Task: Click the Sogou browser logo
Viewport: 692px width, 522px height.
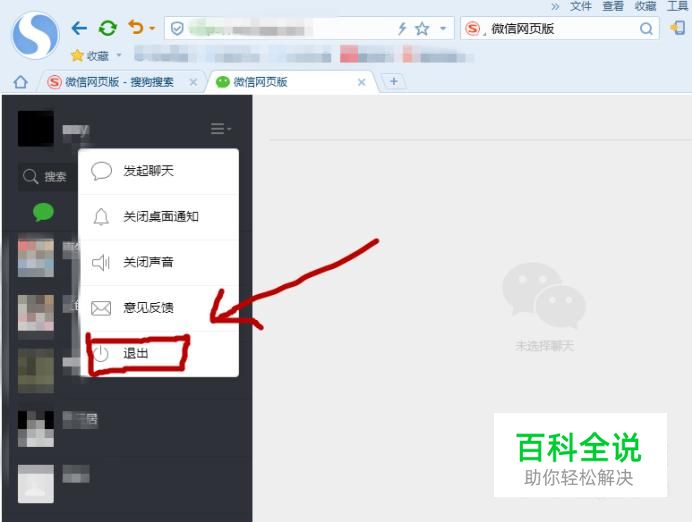Action: 35,35
